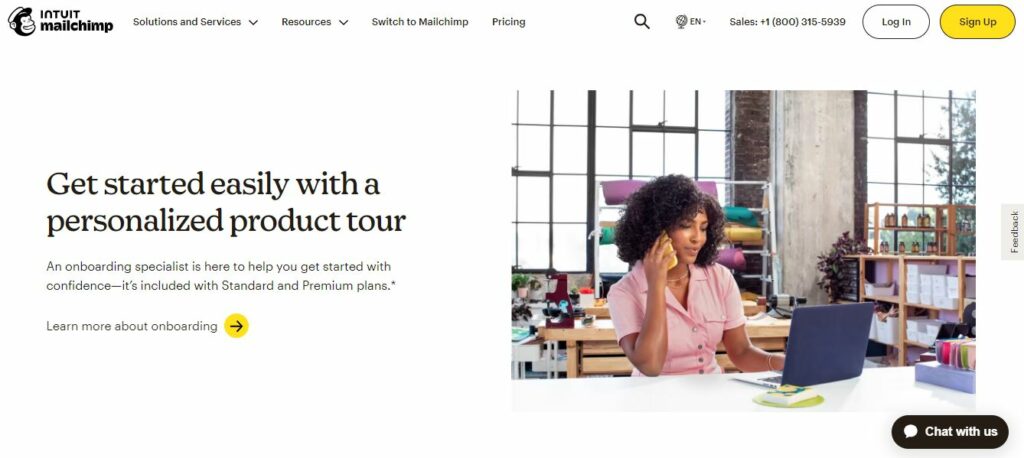The width and height of the screenshot is (1024, 458).
Task: Click the Intuit Mailchimp wordmark text
Action: pyautogui.click(x=76, y=21)
